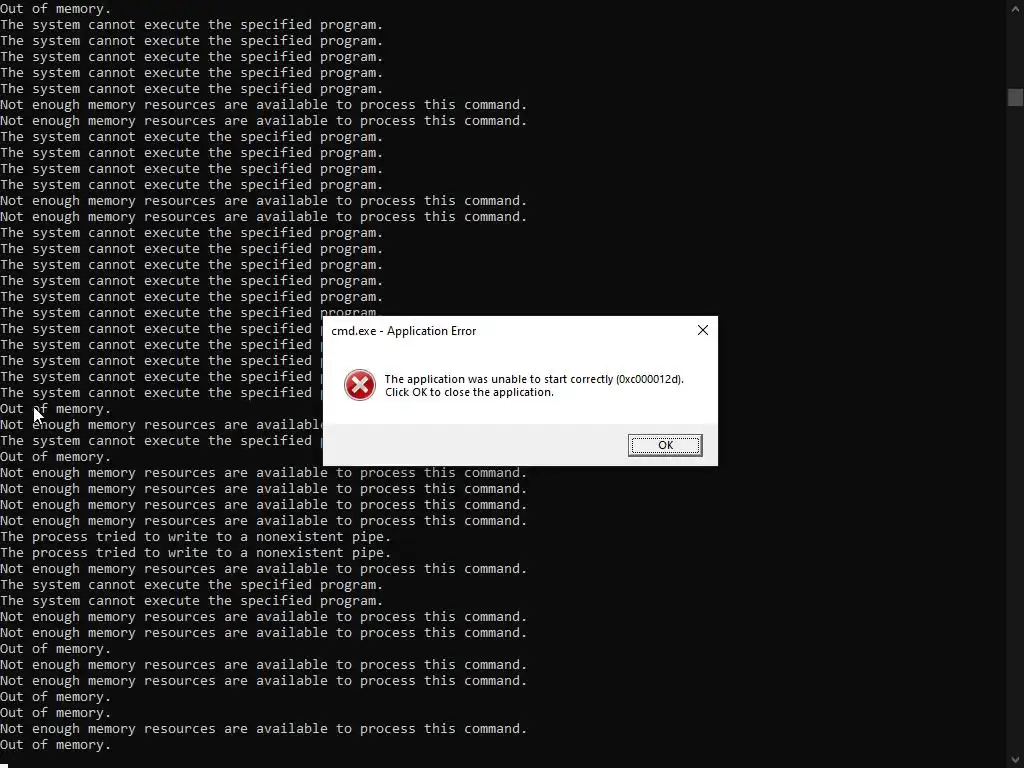Click the console vertical scrollbar thumb

[1015, 97]
